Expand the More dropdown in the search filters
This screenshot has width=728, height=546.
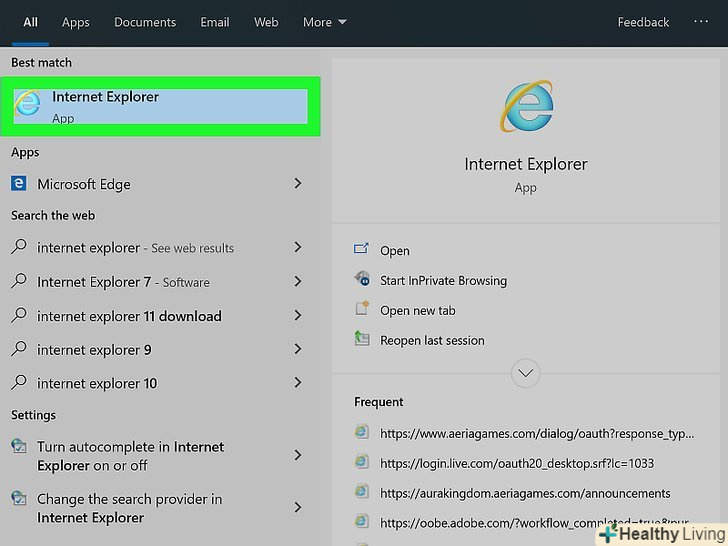coord(325,22)
